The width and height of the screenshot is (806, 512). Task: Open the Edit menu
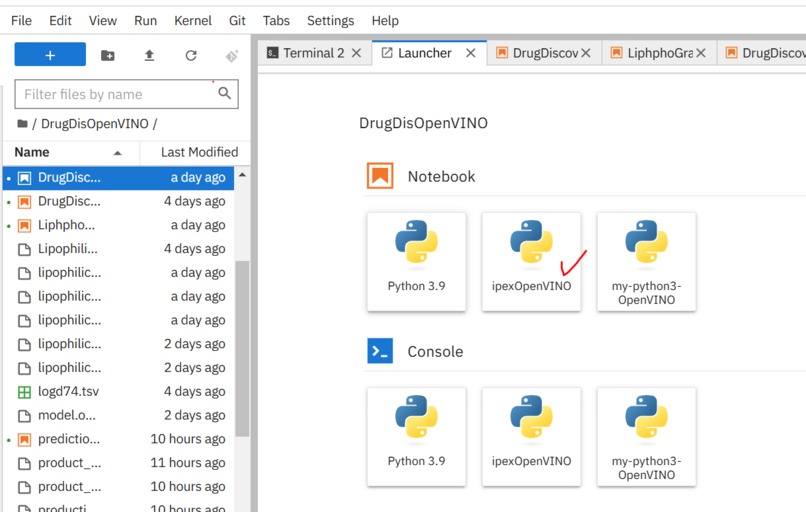[60, 21]
